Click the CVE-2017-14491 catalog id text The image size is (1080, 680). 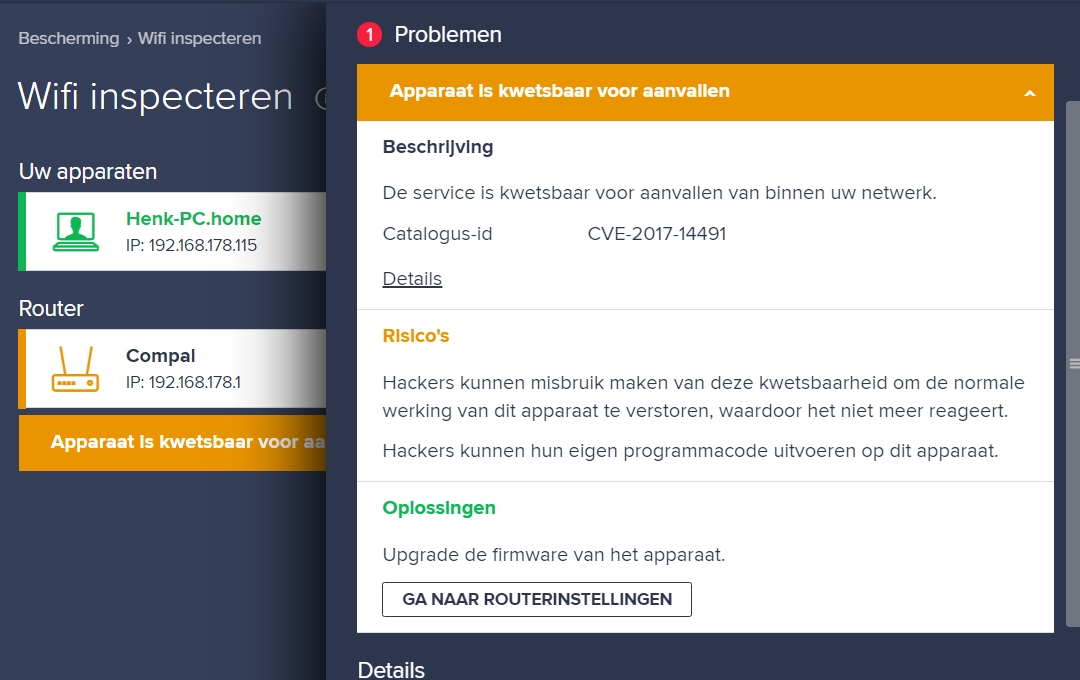656,234
